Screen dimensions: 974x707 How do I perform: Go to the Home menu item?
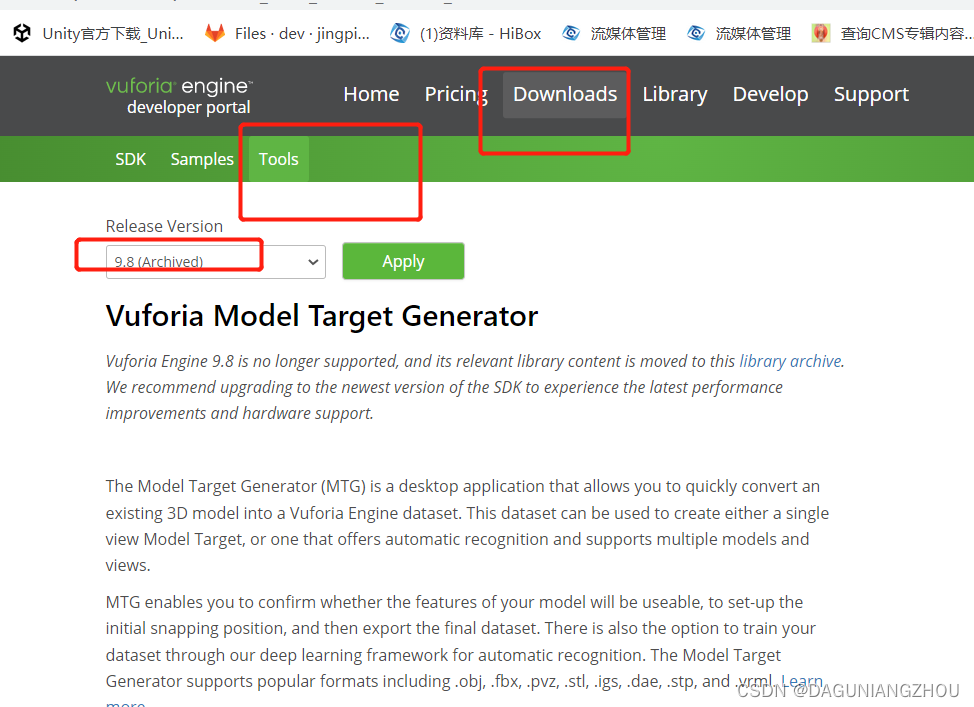[x=371, y=94]
